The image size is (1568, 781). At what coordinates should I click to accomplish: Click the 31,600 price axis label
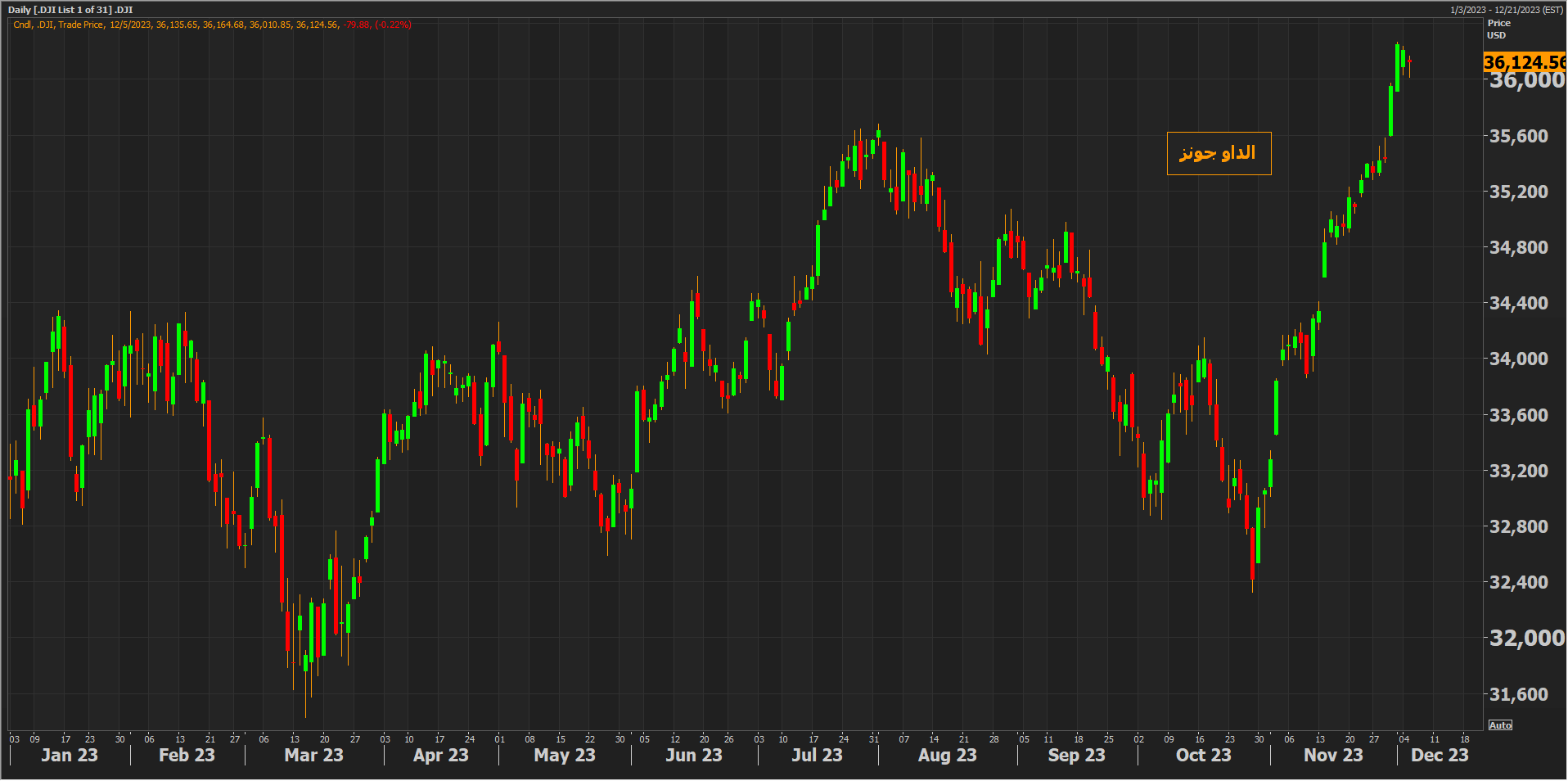click(1518, 694)
